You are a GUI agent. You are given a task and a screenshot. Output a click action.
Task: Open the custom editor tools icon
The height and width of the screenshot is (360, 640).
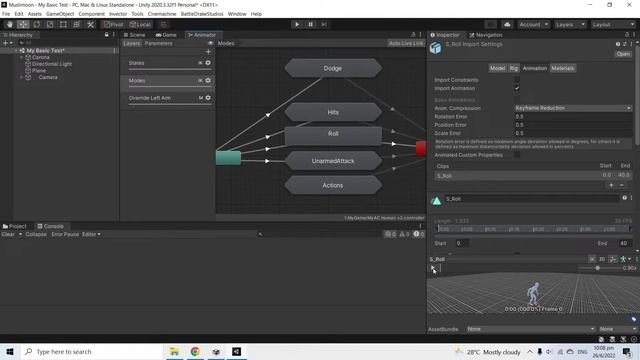(91, 24)
